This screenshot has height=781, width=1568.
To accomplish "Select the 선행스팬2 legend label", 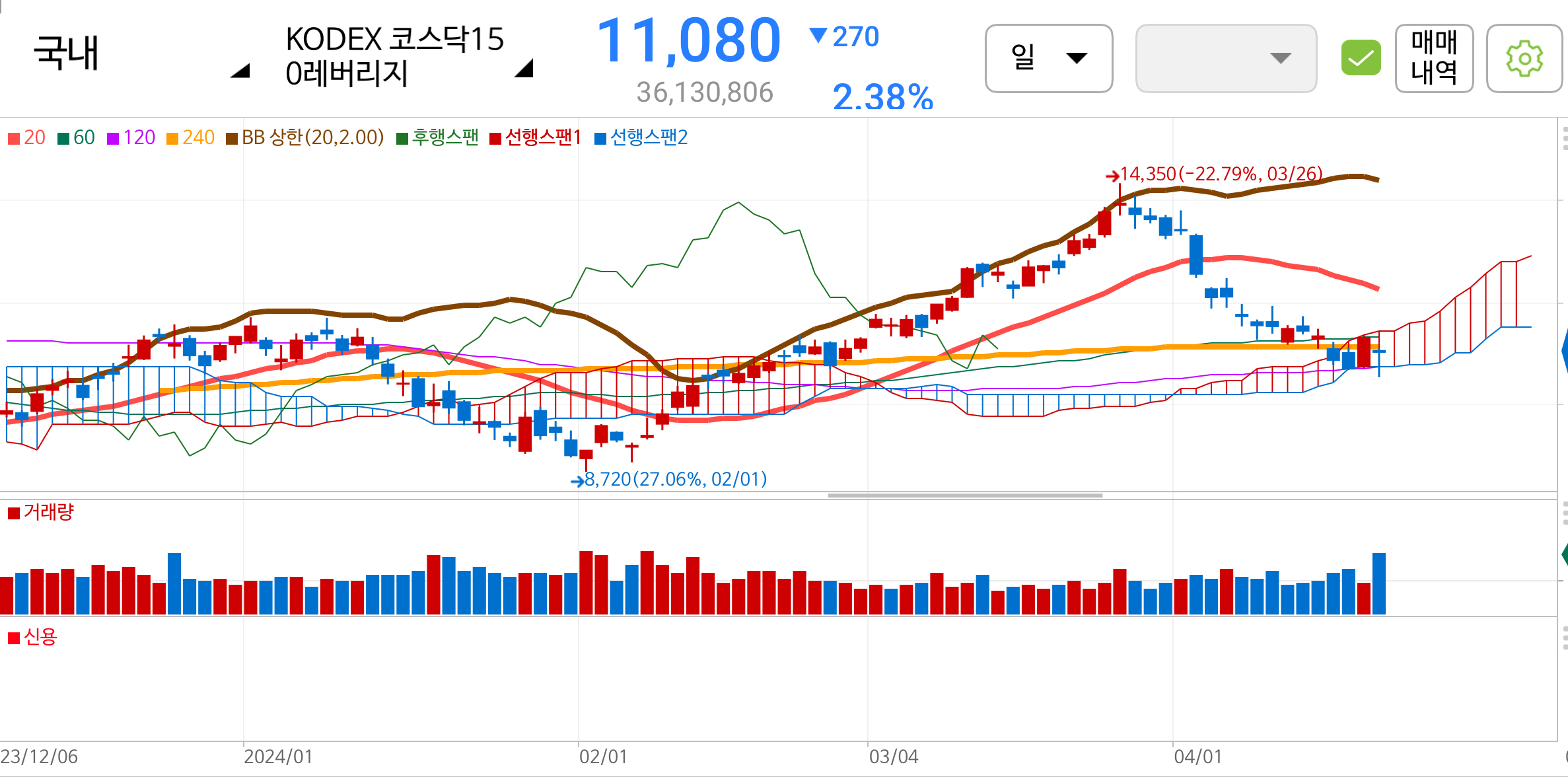I will tap(649, 137).
